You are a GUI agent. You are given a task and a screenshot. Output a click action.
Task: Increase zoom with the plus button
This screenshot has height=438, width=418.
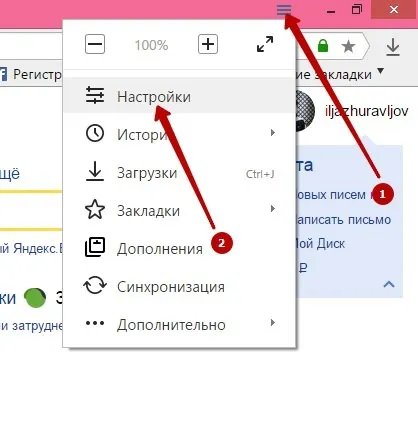(x=208, y=44)
